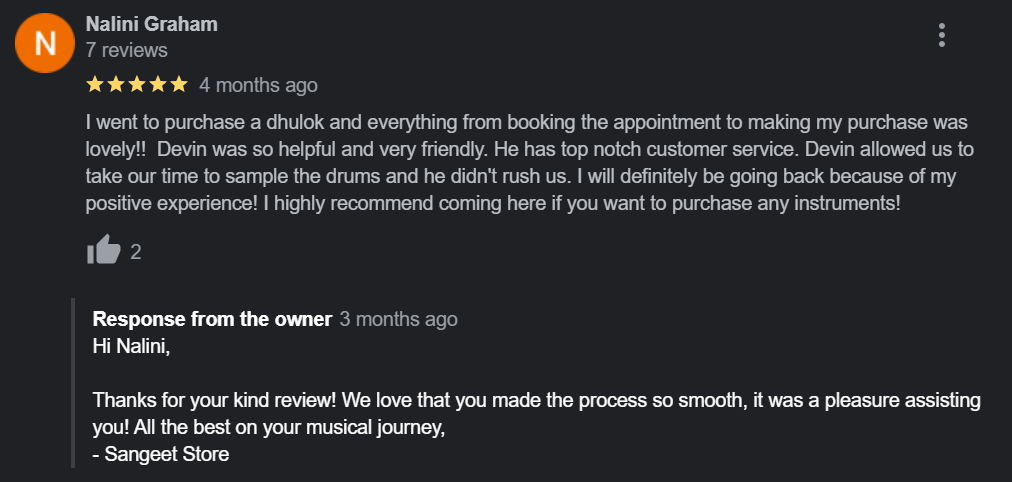Click the orange N profile avatar
The width and height of the screenshot is (1012, 482).
[46, 43]
